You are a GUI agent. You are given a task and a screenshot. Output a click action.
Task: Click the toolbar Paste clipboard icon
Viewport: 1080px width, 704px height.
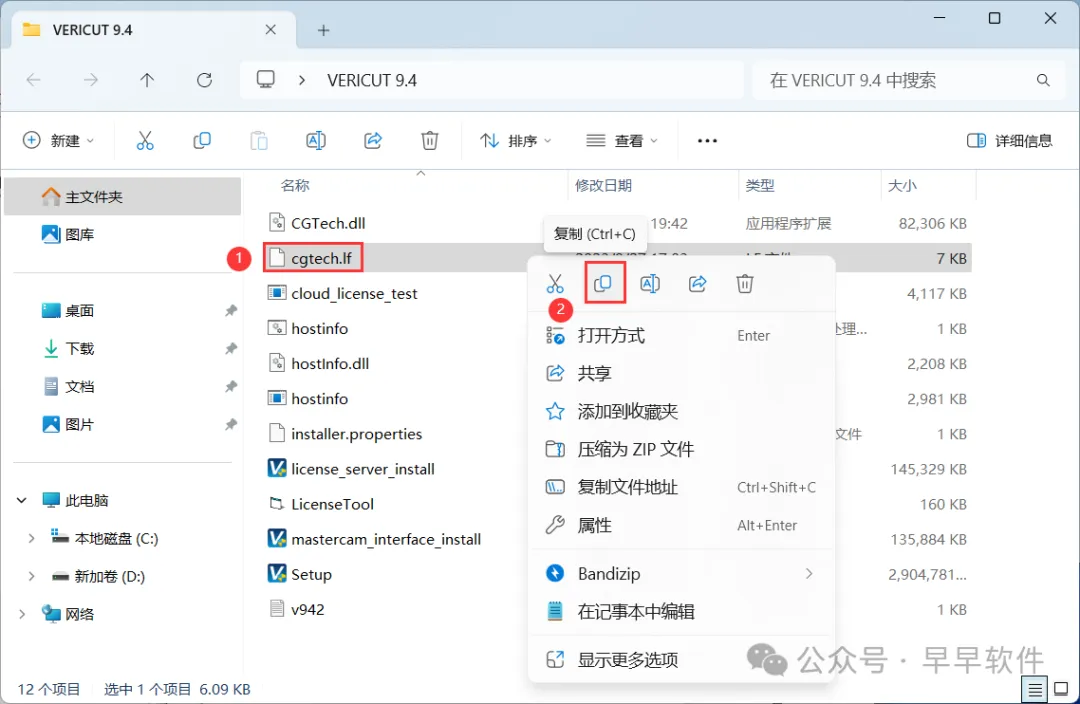pos(259,141)
